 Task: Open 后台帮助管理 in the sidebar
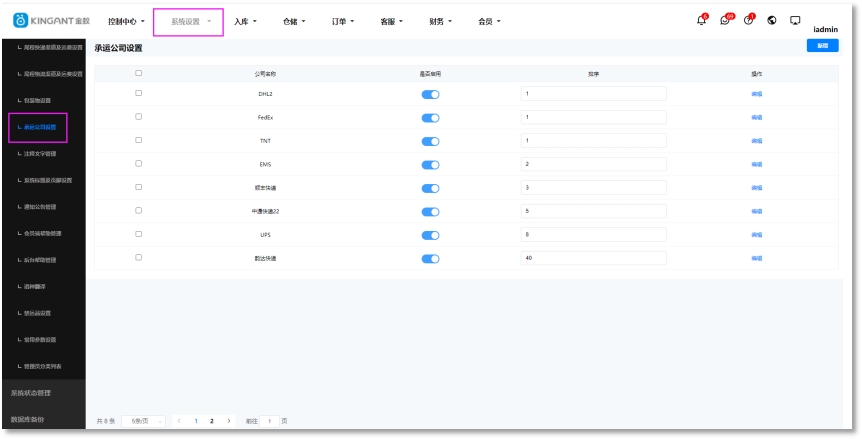tap(40, 260)
